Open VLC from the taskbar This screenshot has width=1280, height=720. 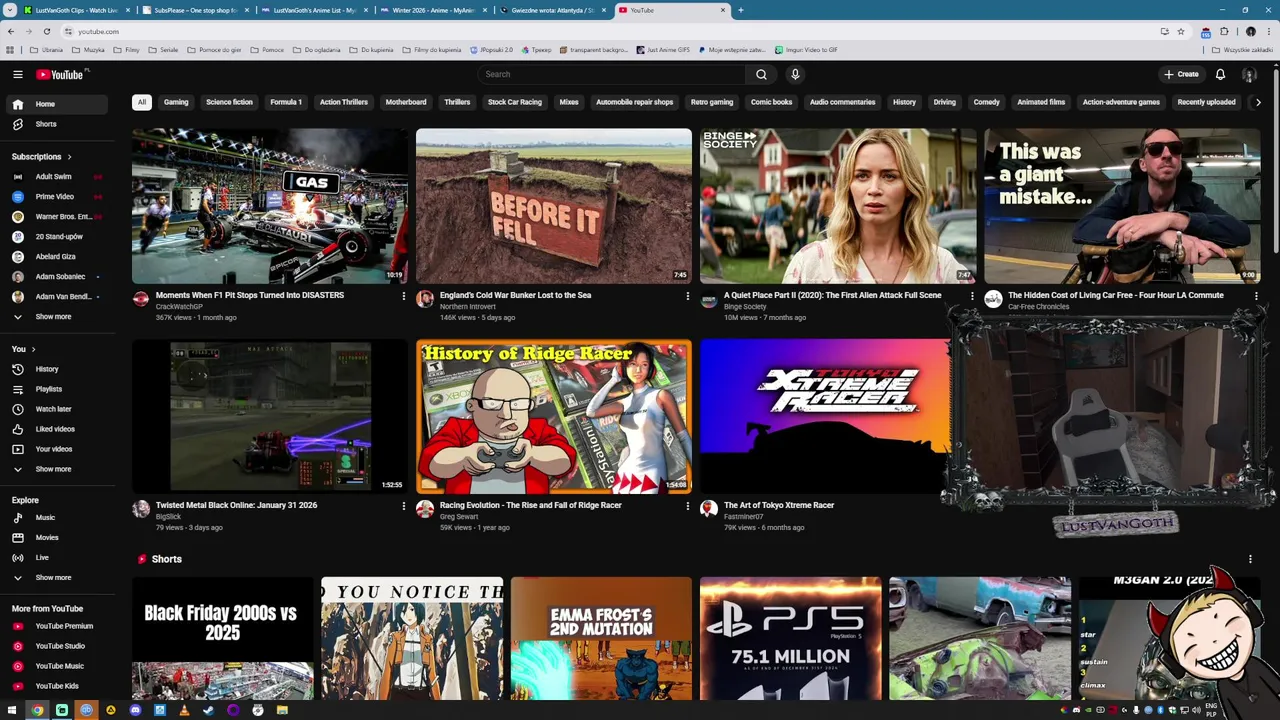click(x=184, y=710)
